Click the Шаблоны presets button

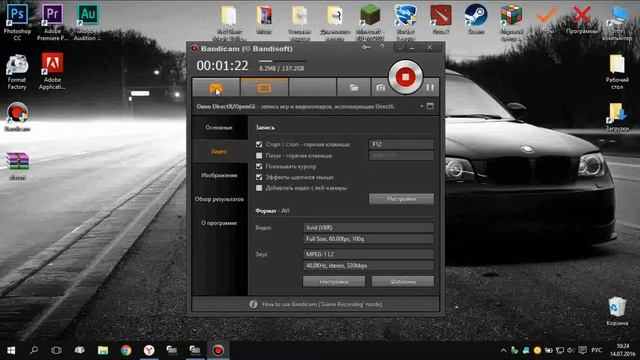[x=403, y=281]
